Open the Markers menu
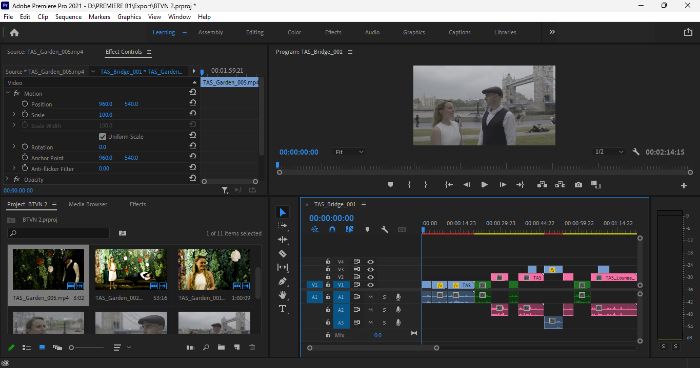The height and width of the screenshot is (368, 700). [x=99, y=17]
